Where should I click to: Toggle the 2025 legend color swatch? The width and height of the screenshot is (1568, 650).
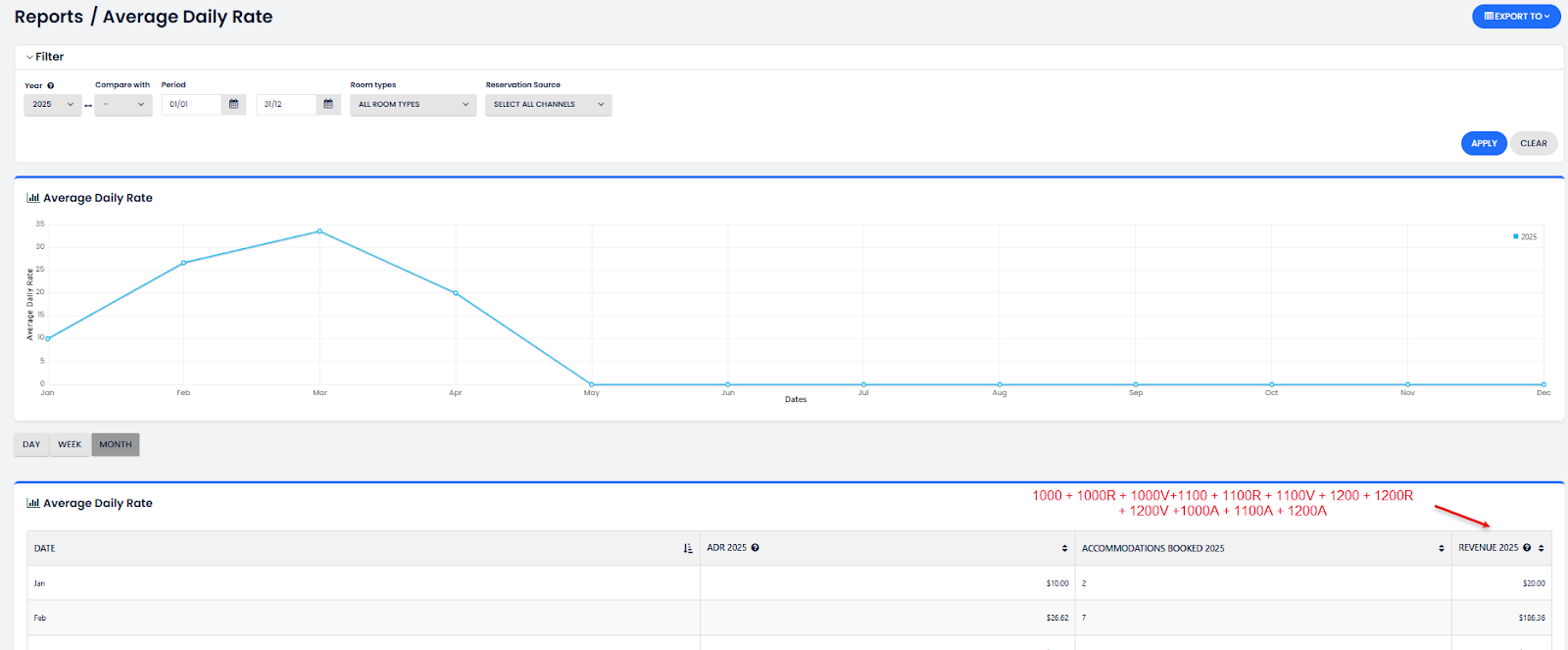(x=1516, y=236)
